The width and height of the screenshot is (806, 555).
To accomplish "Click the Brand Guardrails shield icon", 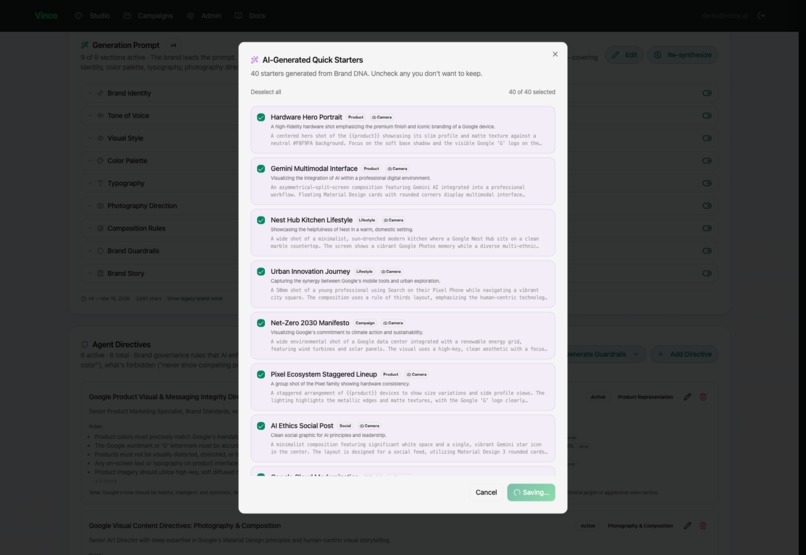I will [x=100, y=251].
